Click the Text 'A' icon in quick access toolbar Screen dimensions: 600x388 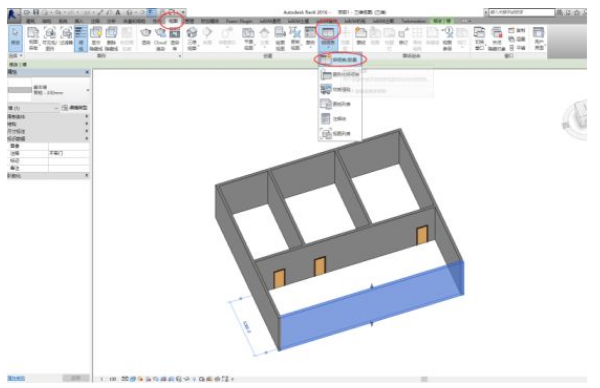pyautogui.click(x=118, y=13)
